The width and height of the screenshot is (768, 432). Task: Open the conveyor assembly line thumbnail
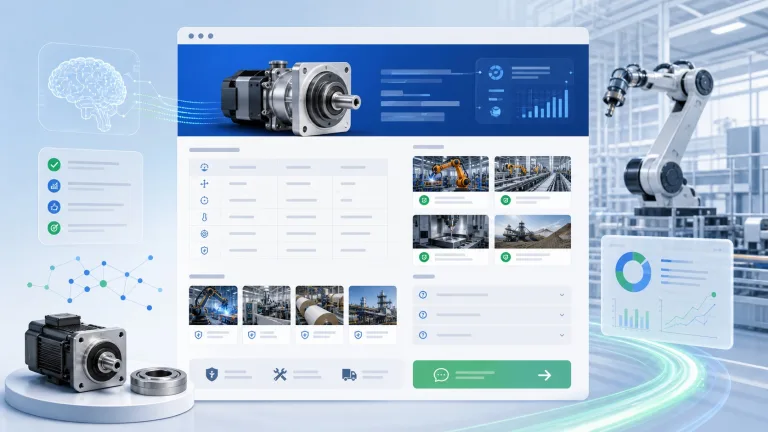(x=532, y=174)
